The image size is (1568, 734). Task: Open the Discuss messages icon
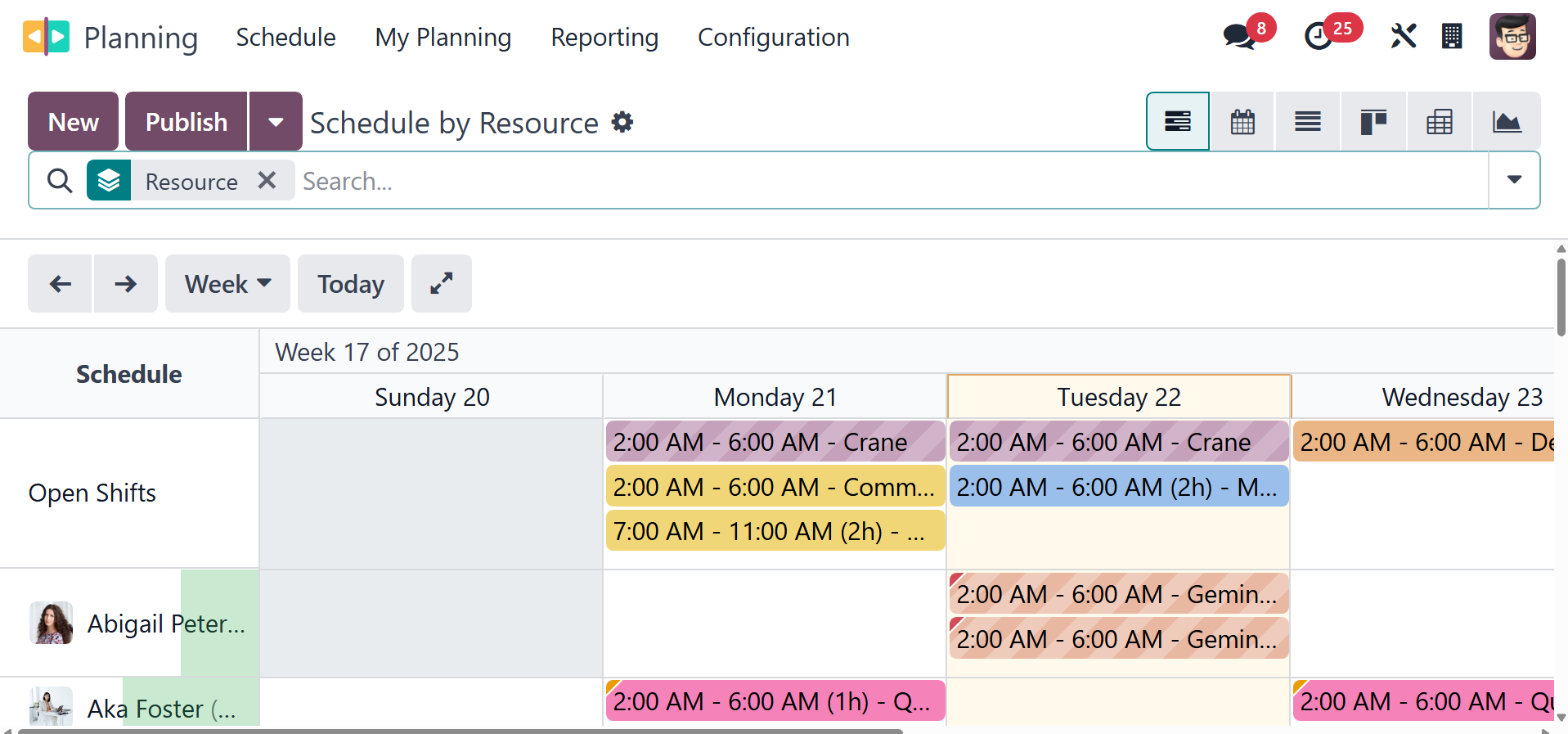pyautogui.click(x=1239, y=37)
